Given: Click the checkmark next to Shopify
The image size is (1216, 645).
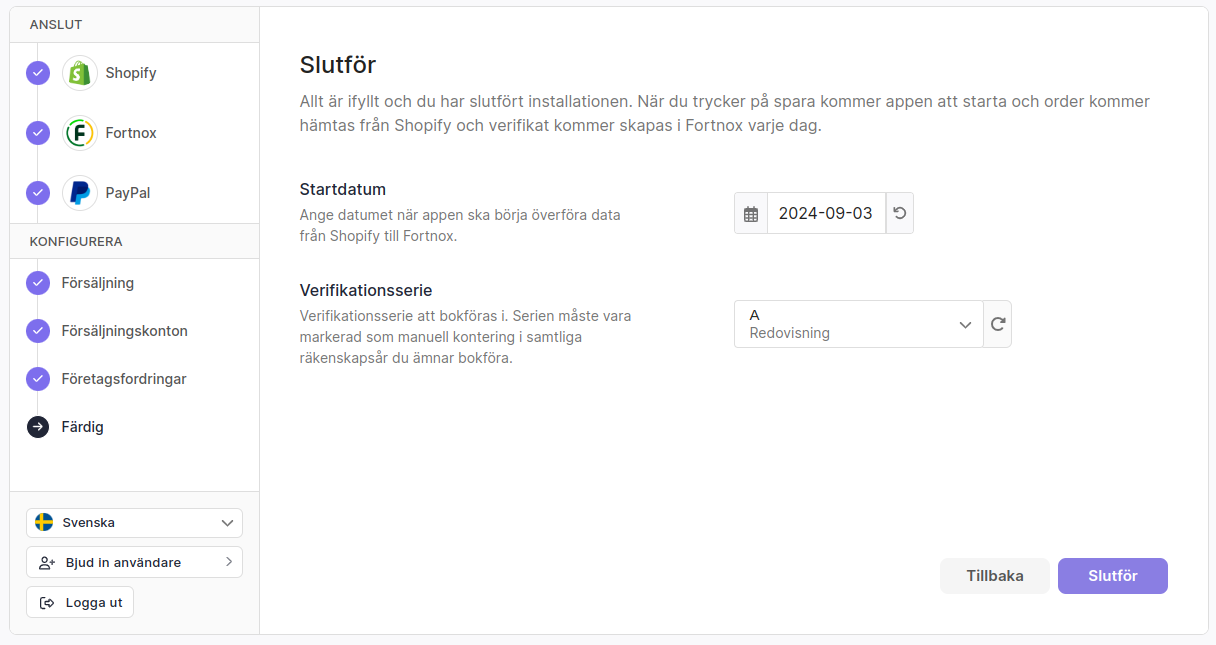Looking at the screenshot, I should coord(38,73).
